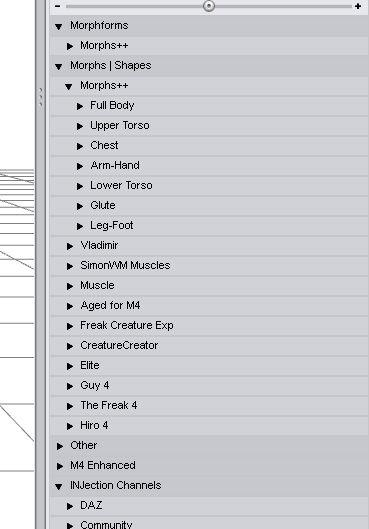Expand the Freak Creature Exp group

point(70,326)
